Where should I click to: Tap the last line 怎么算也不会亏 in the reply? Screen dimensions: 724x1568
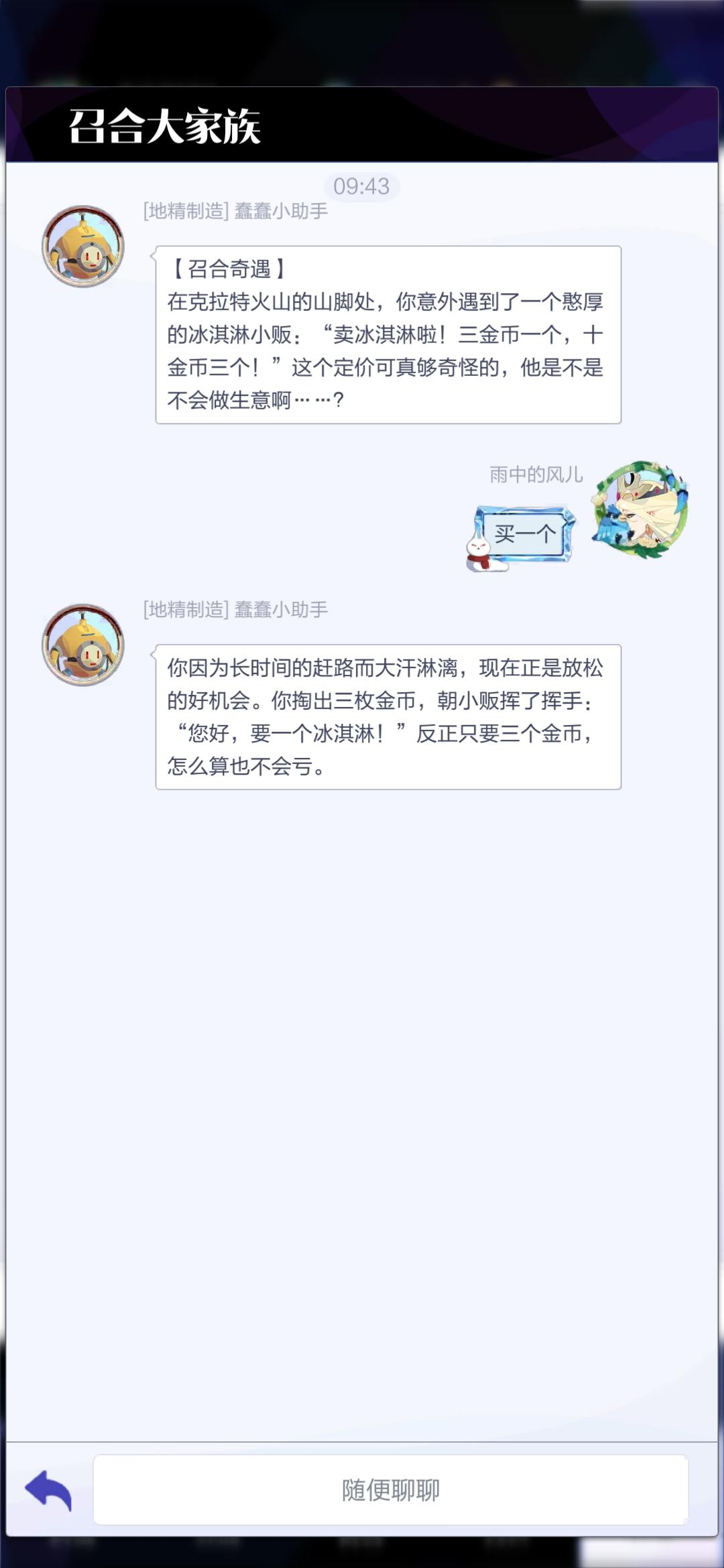click(x=247, y=766)
